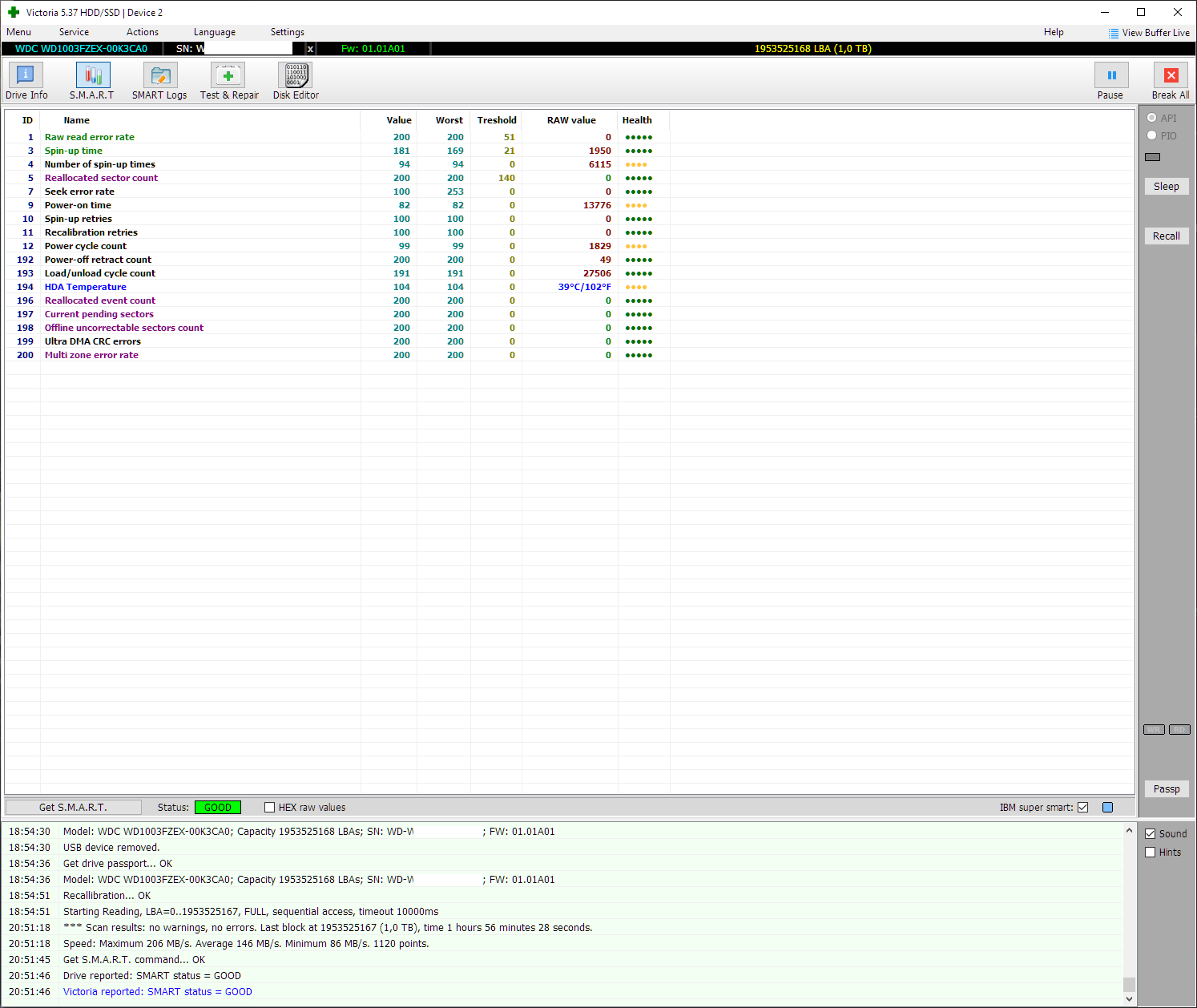Click the 'Victoria reported: SMART status = GOOD' log line
Image resolution: width=1197 pixels, height=1008 pixels.
pyautogui.click(x=158, y=992)
